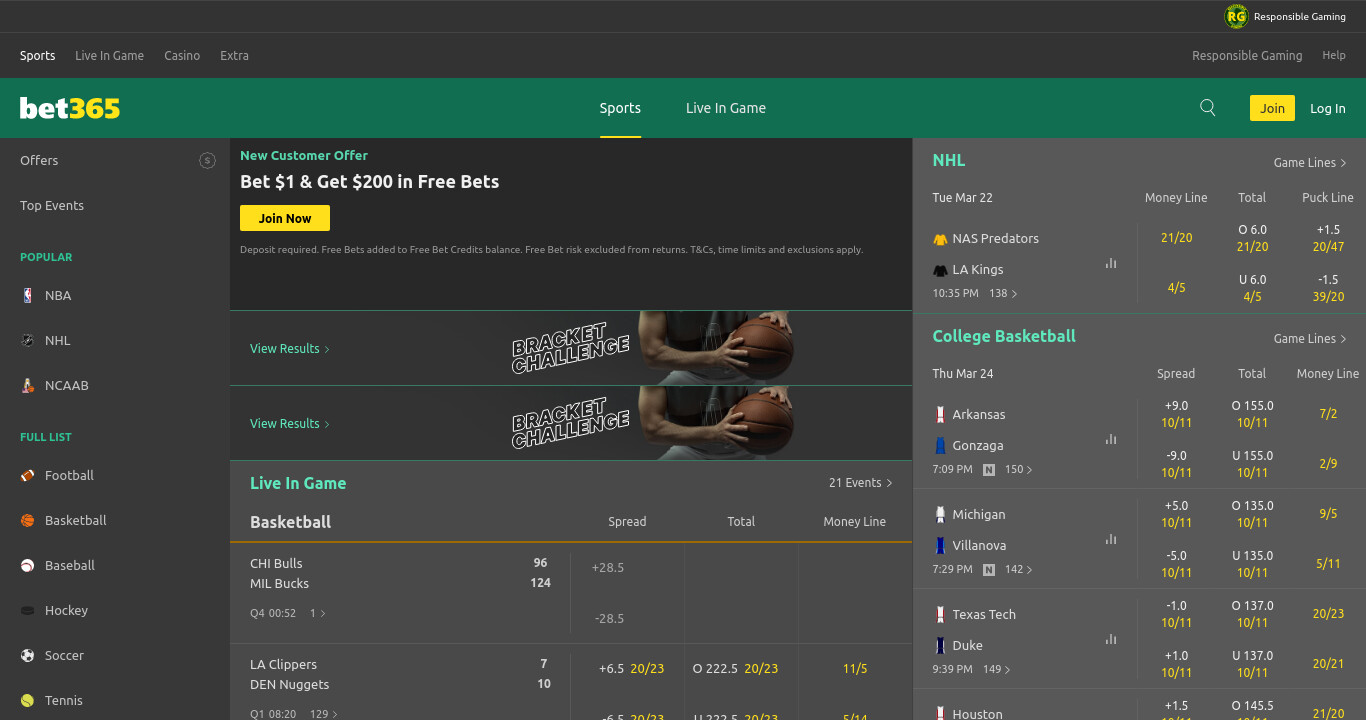The image size is (1366, 720).
Task: Select the NCAAB icon in sidebar
Action: pyautogui.click(x=27, y=385)
